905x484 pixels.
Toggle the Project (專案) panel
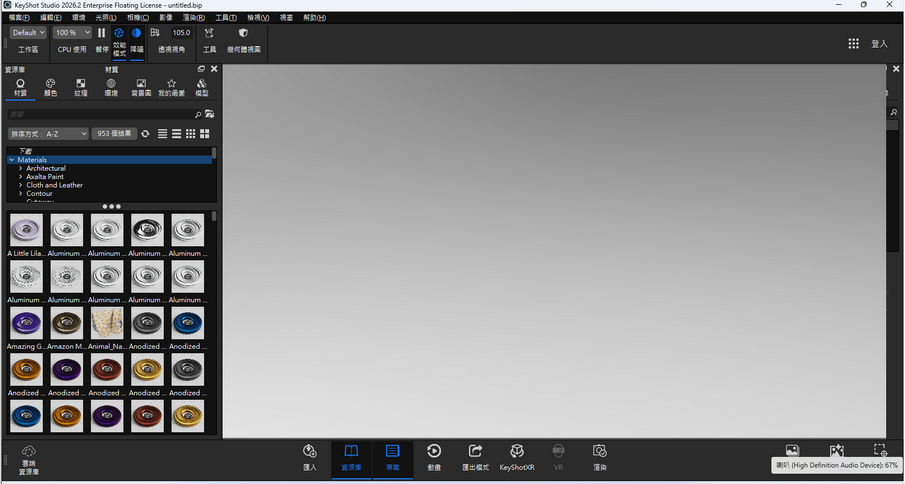[392, 458]
